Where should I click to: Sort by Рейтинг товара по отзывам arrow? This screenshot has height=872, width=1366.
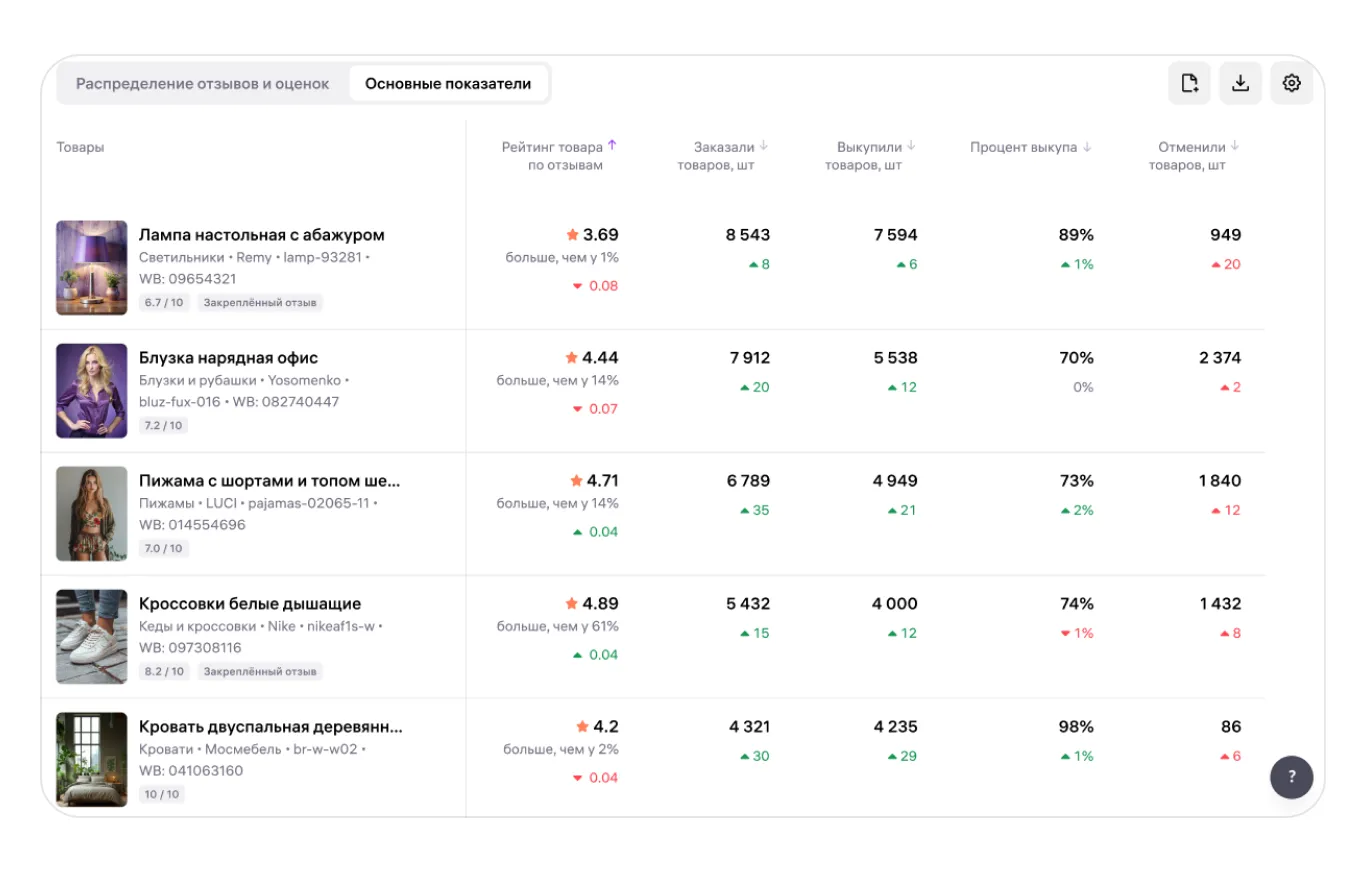tap(612, 145)
